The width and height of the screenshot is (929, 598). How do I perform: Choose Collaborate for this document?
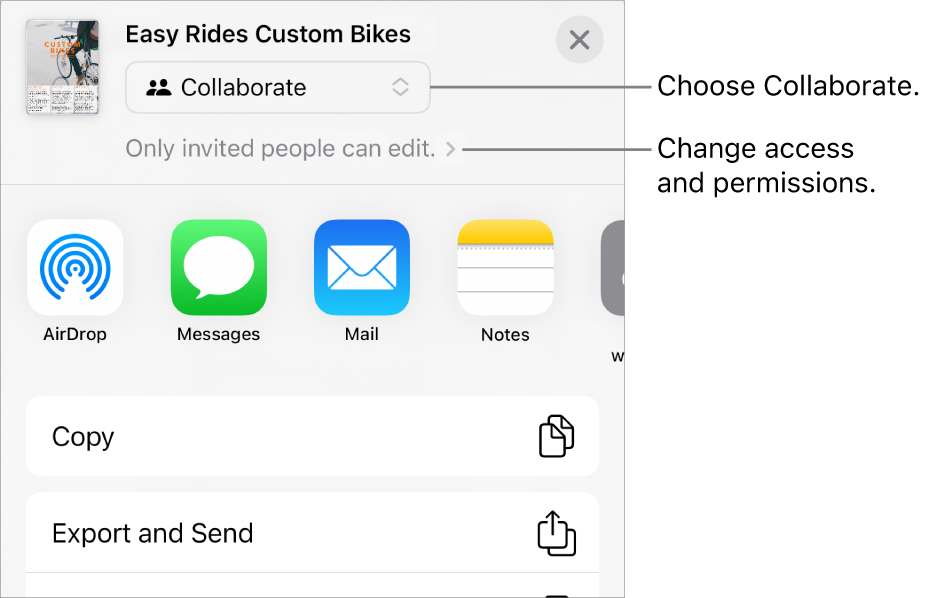pos(277,87)
